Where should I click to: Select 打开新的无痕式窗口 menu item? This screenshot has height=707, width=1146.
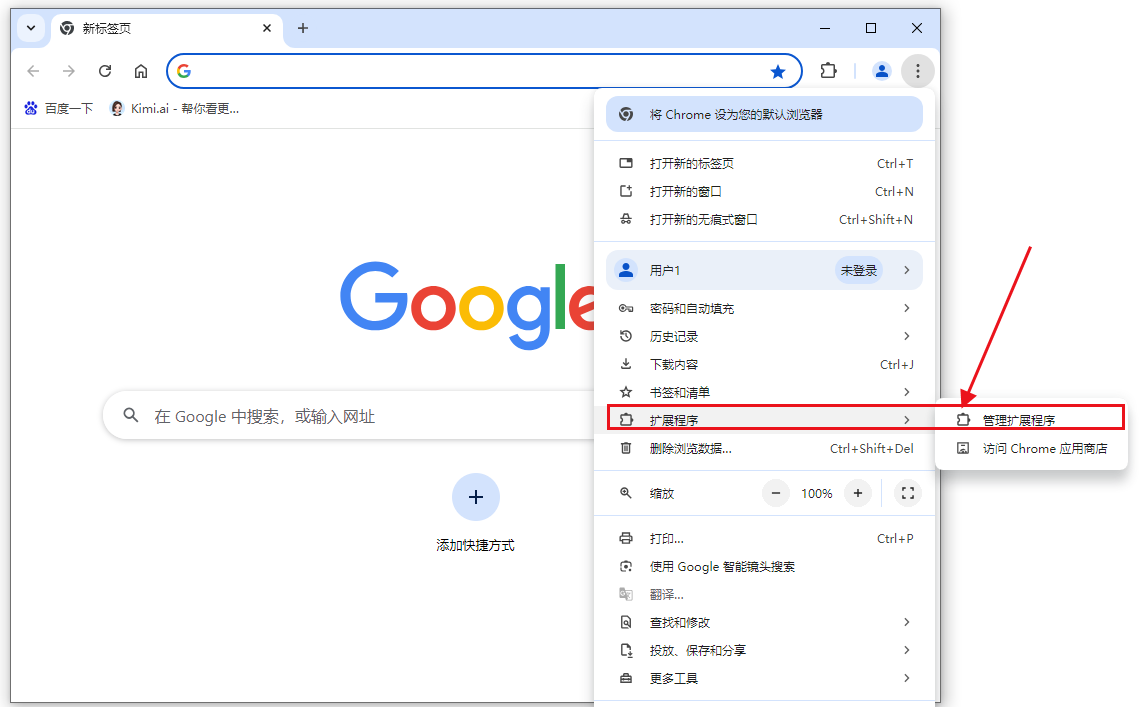pyautogui.click(x=764, y=219)
